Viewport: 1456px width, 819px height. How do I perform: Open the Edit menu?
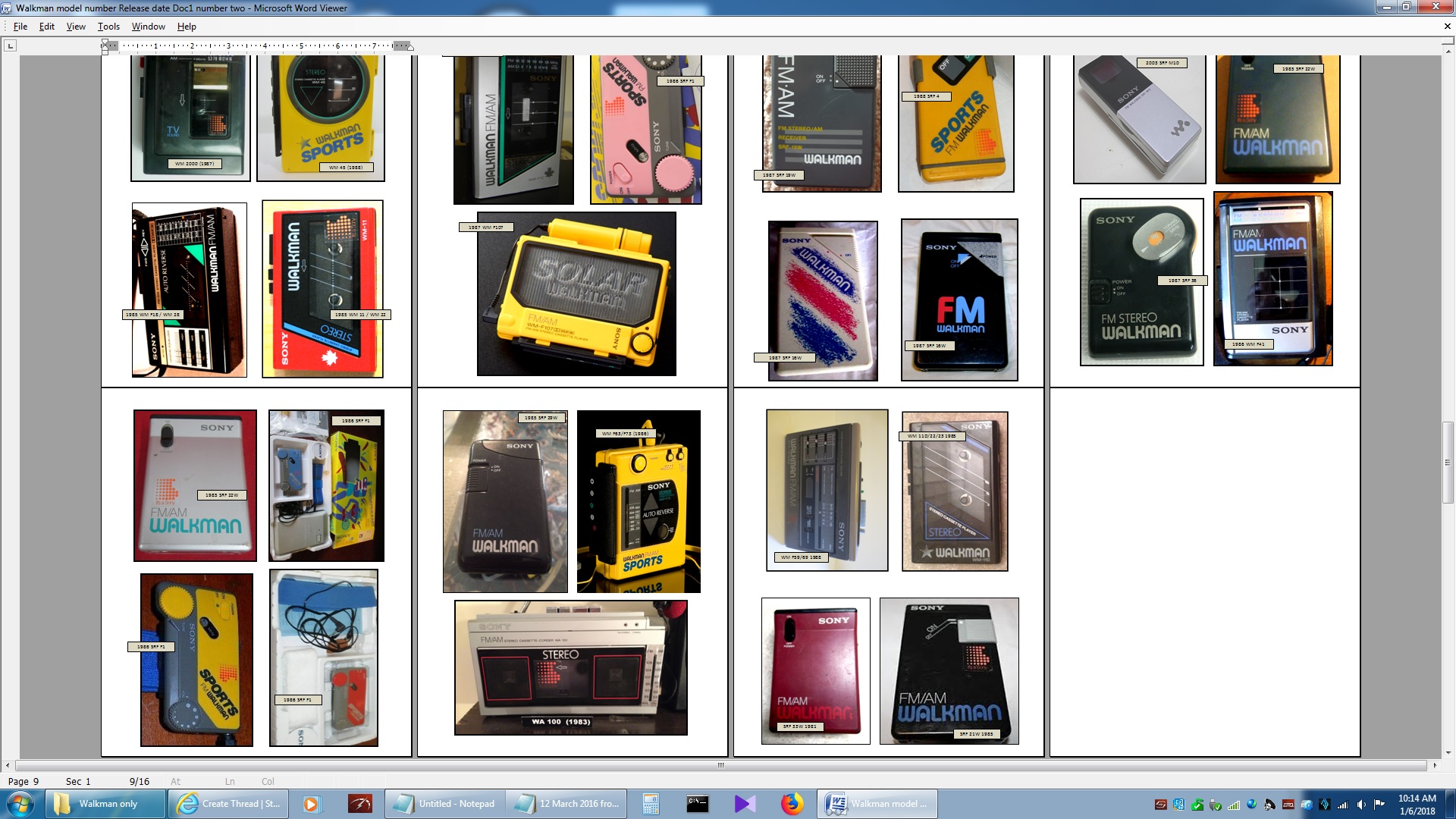coord(47,27)
